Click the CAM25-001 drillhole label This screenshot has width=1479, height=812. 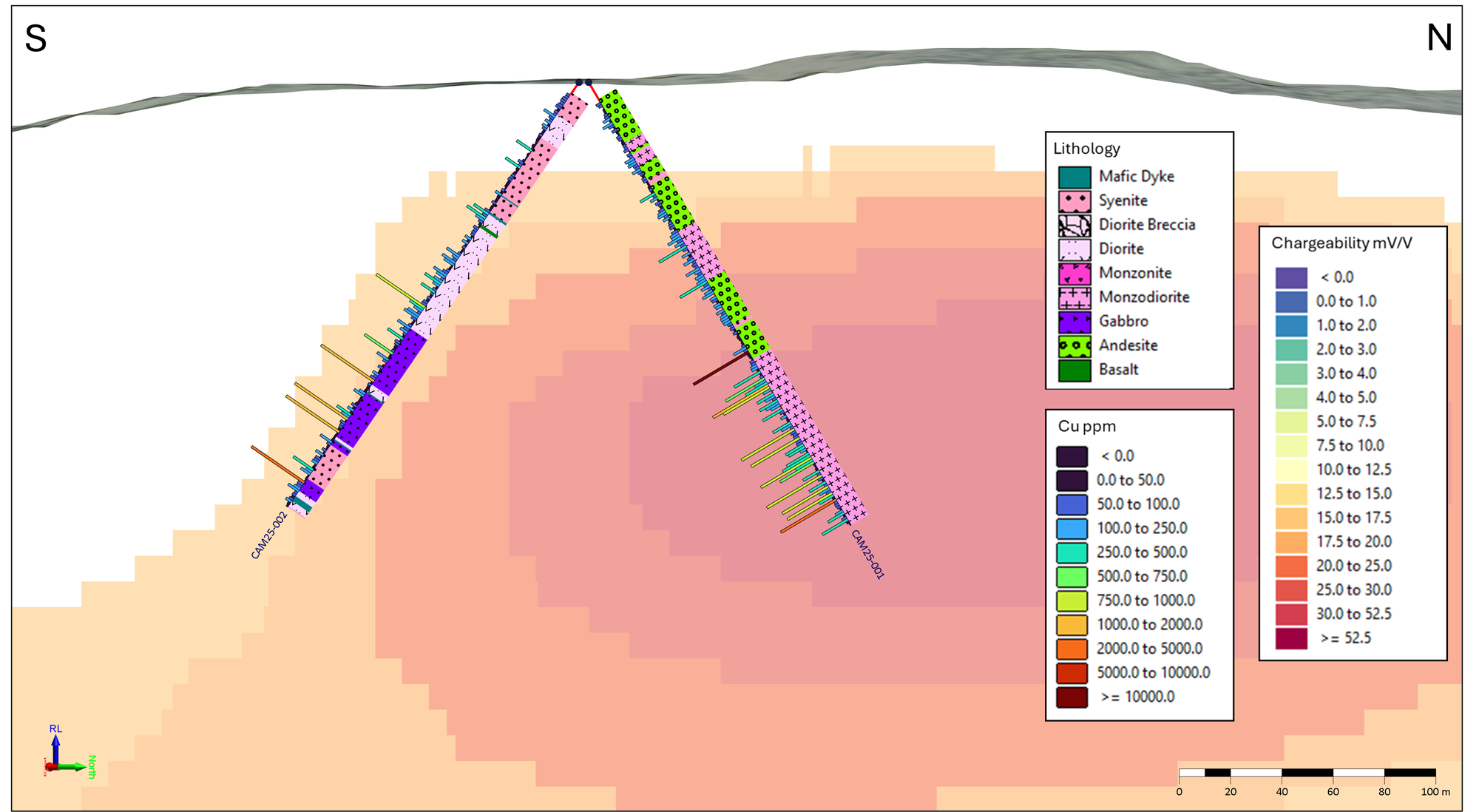click(x=867, y=554)
